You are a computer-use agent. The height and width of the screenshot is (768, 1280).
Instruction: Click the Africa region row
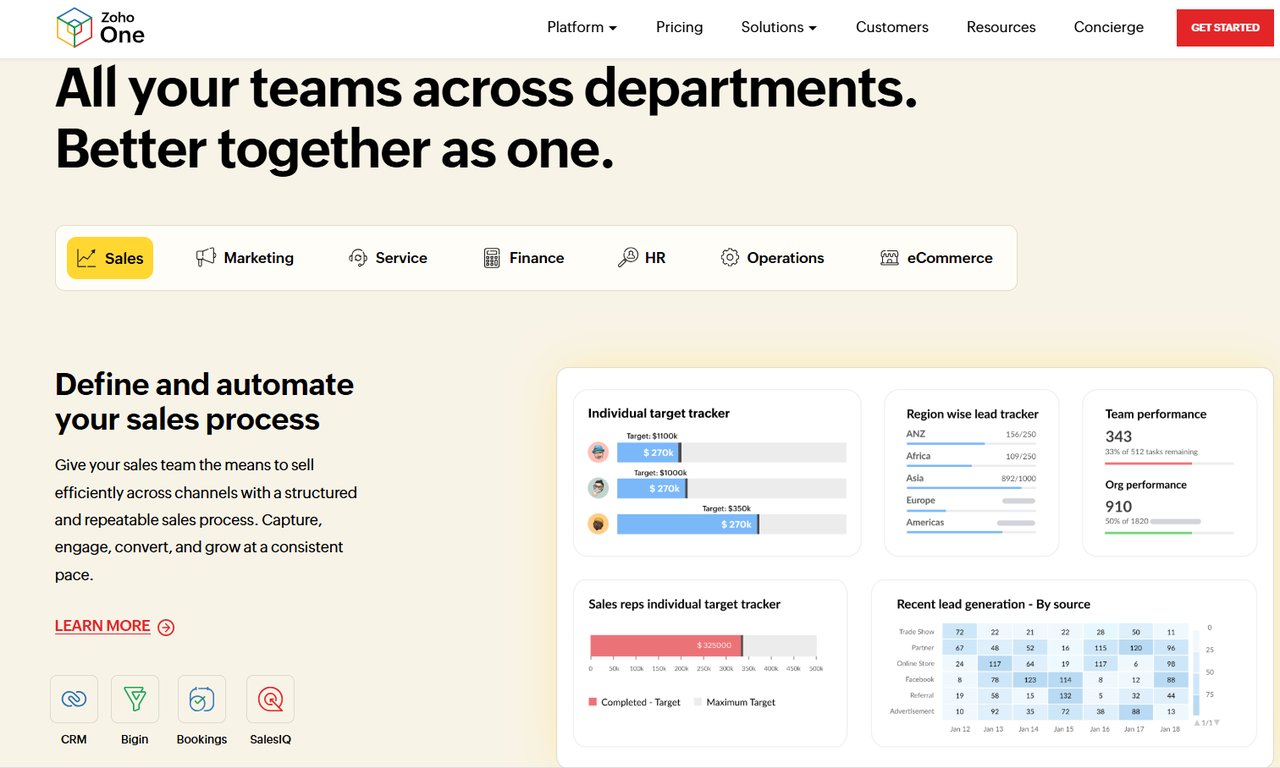click(971, 459)
